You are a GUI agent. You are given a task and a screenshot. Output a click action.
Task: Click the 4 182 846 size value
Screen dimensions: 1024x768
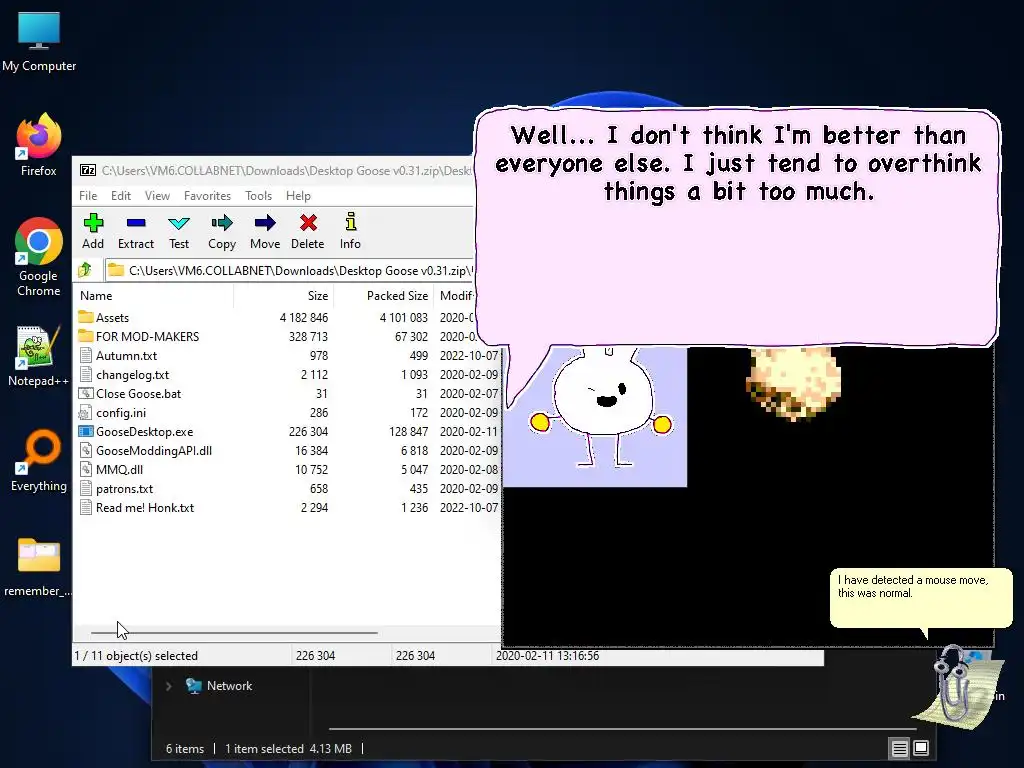(304, 317)
